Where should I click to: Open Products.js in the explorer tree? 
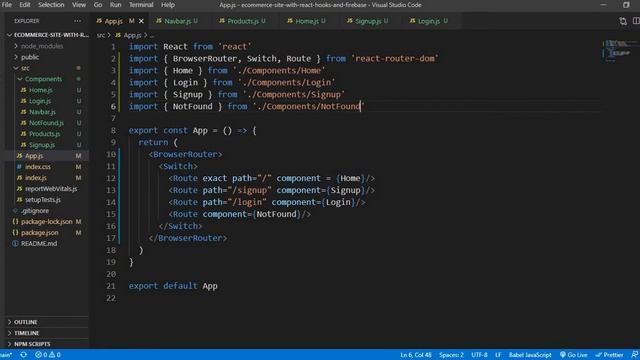point(44,134)
